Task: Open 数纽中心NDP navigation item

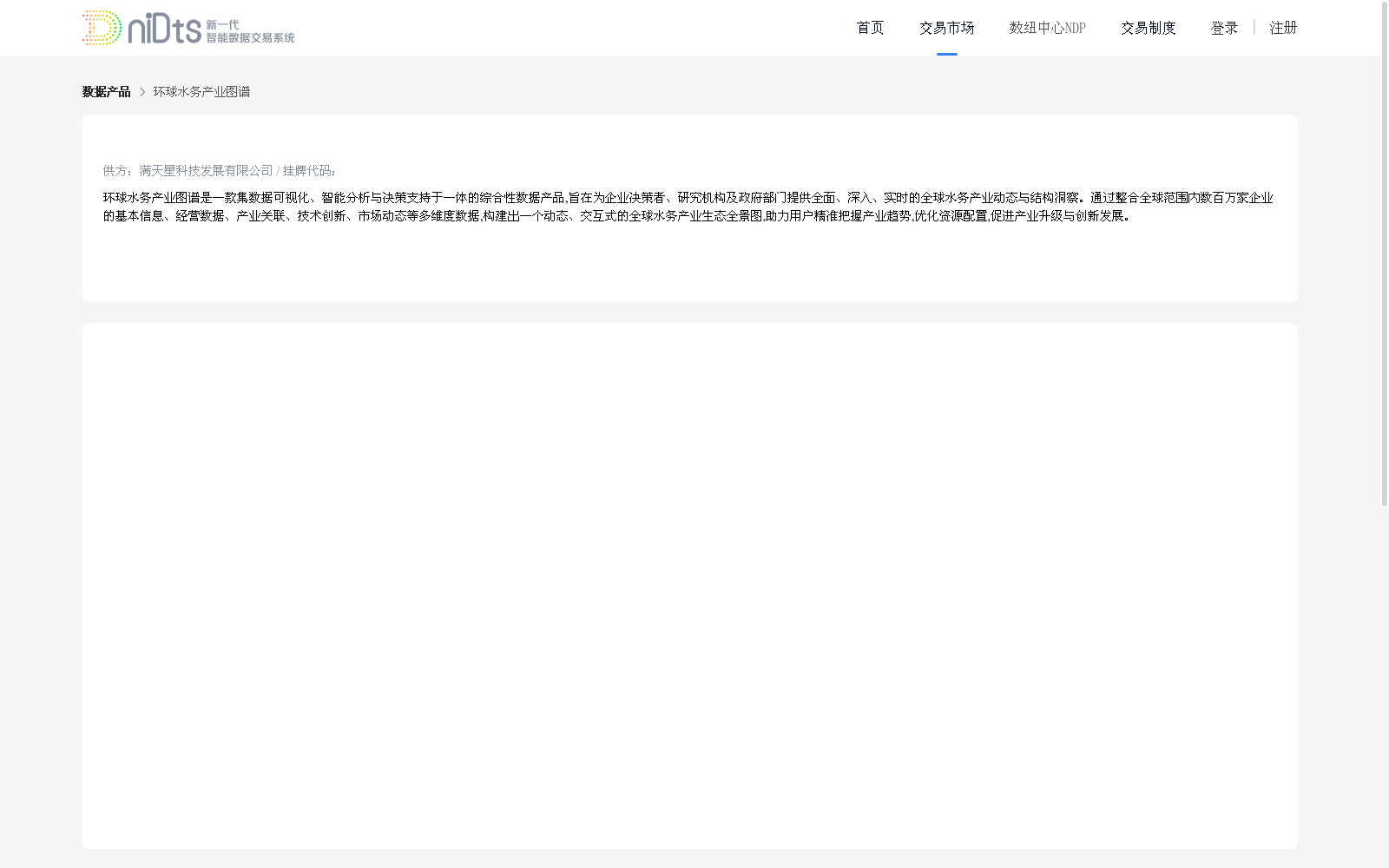Action: (1047, 28)
